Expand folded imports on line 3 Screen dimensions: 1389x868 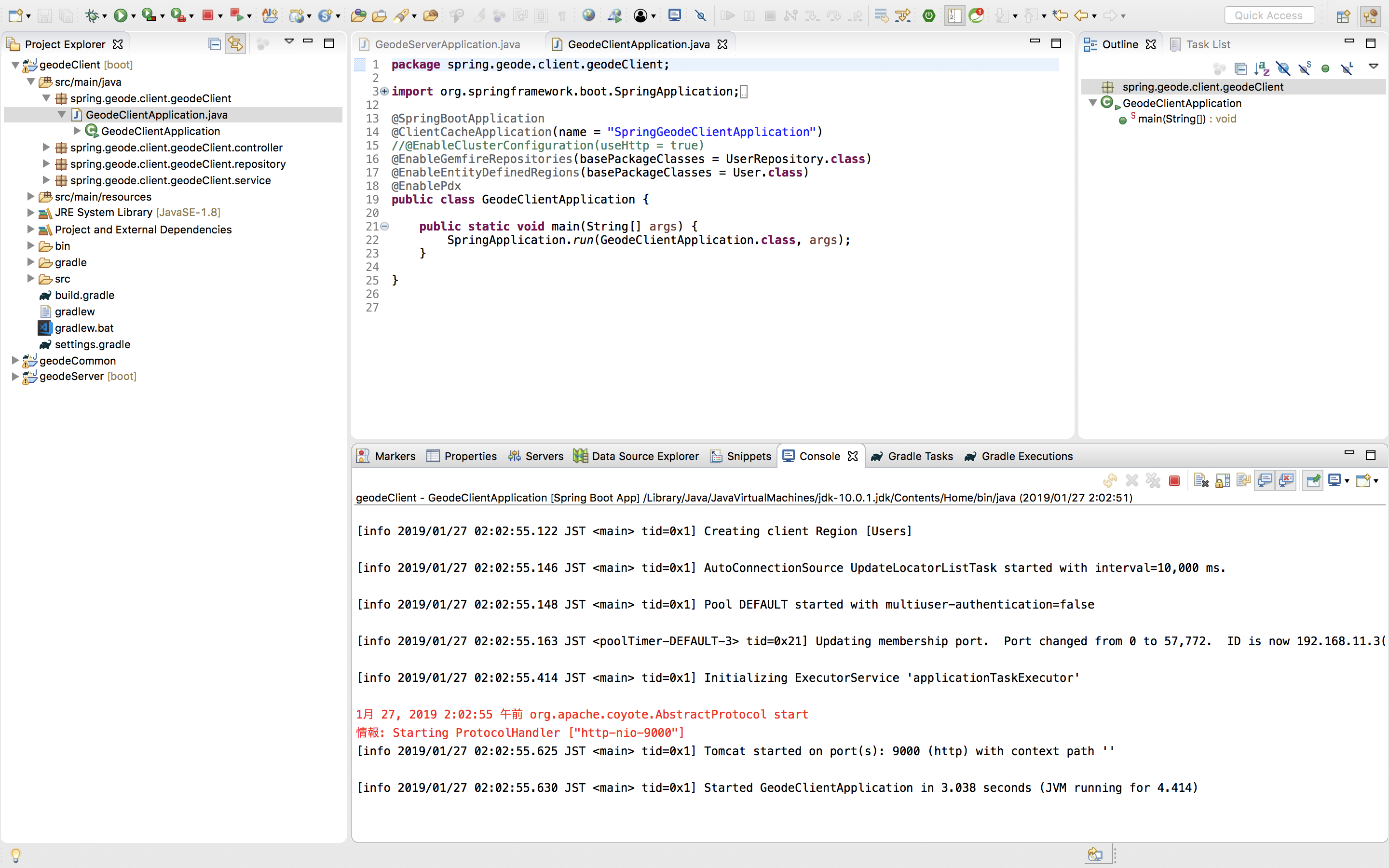click(x=384, y=91)
